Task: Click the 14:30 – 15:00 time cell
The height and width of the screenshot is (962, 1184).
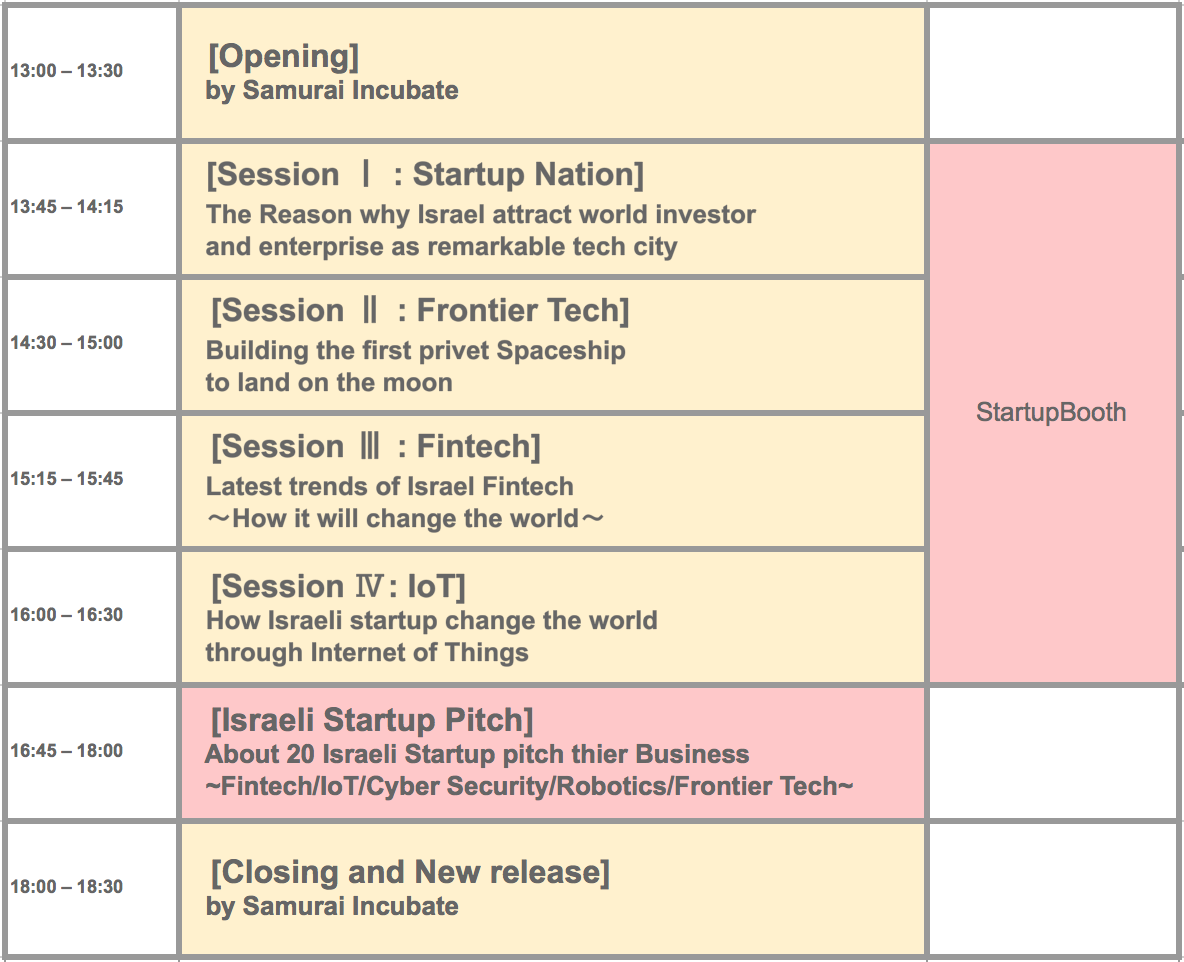Action: point(66,343)
